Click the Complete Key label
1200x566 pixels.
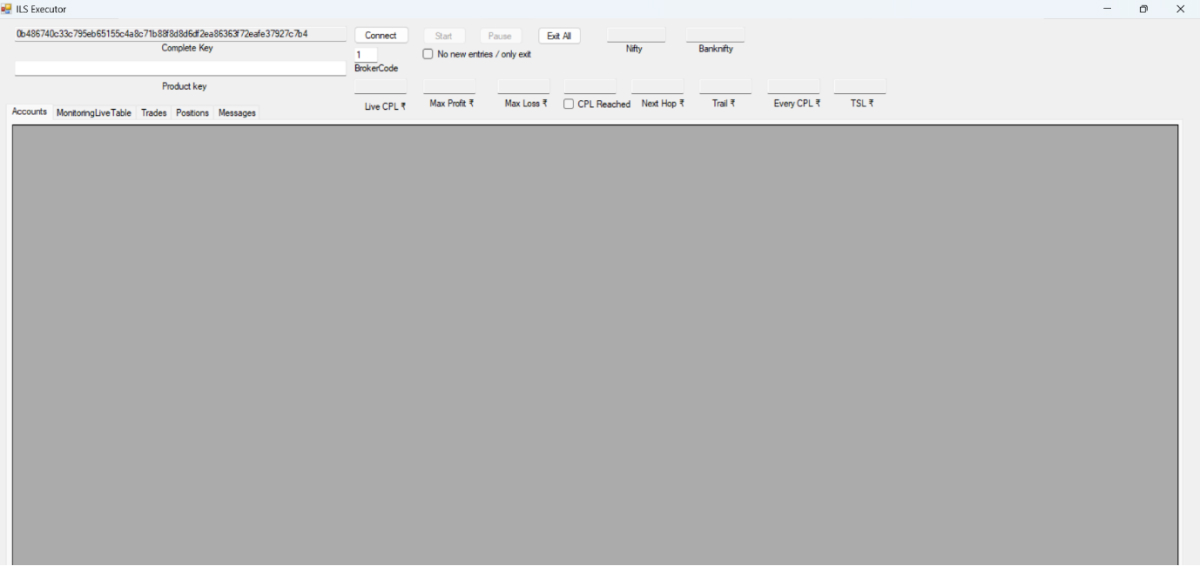(x=187, y=48)
